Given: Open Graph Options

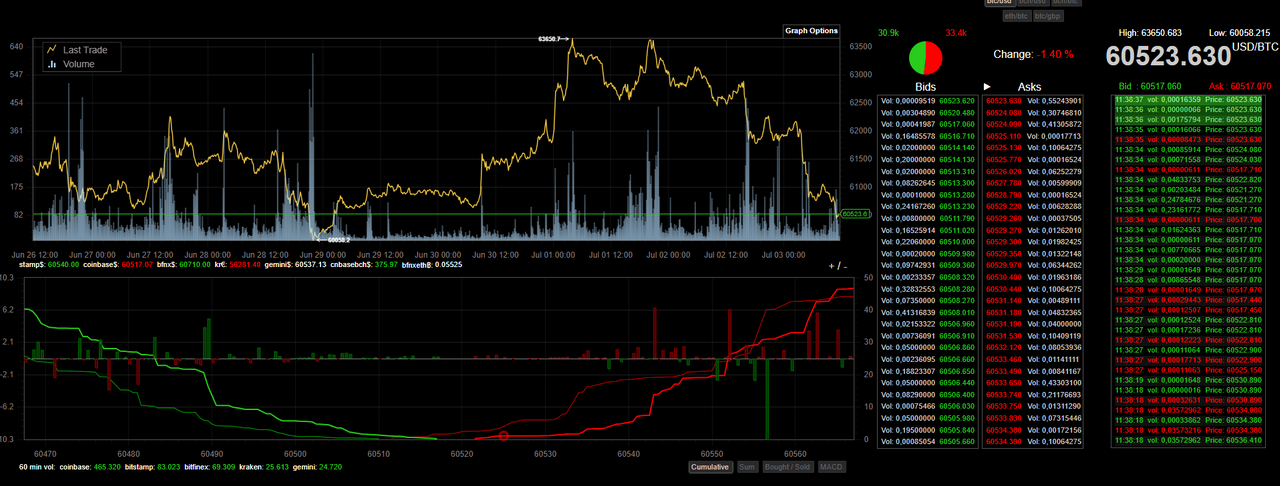Looking at the screenshot, I should coord(811,31).
